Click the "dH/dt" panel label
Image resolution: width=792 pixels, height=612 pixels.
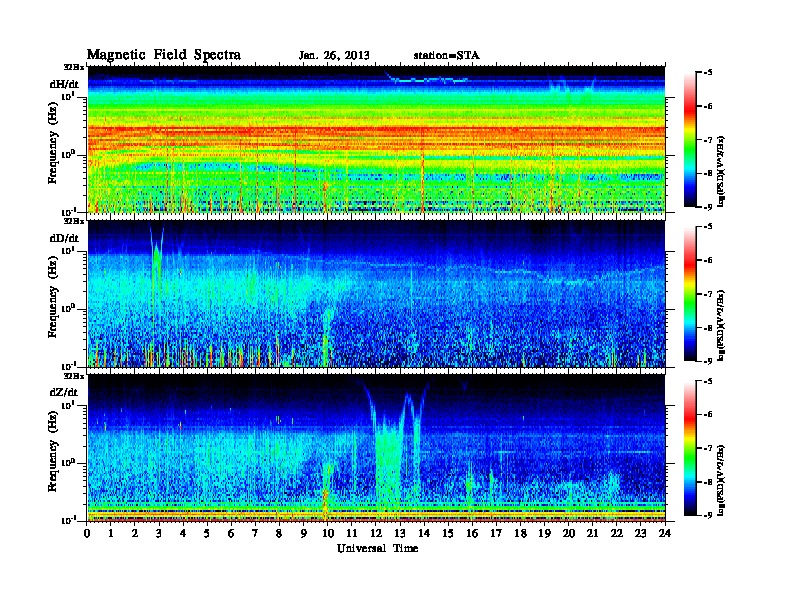[64, 84]
